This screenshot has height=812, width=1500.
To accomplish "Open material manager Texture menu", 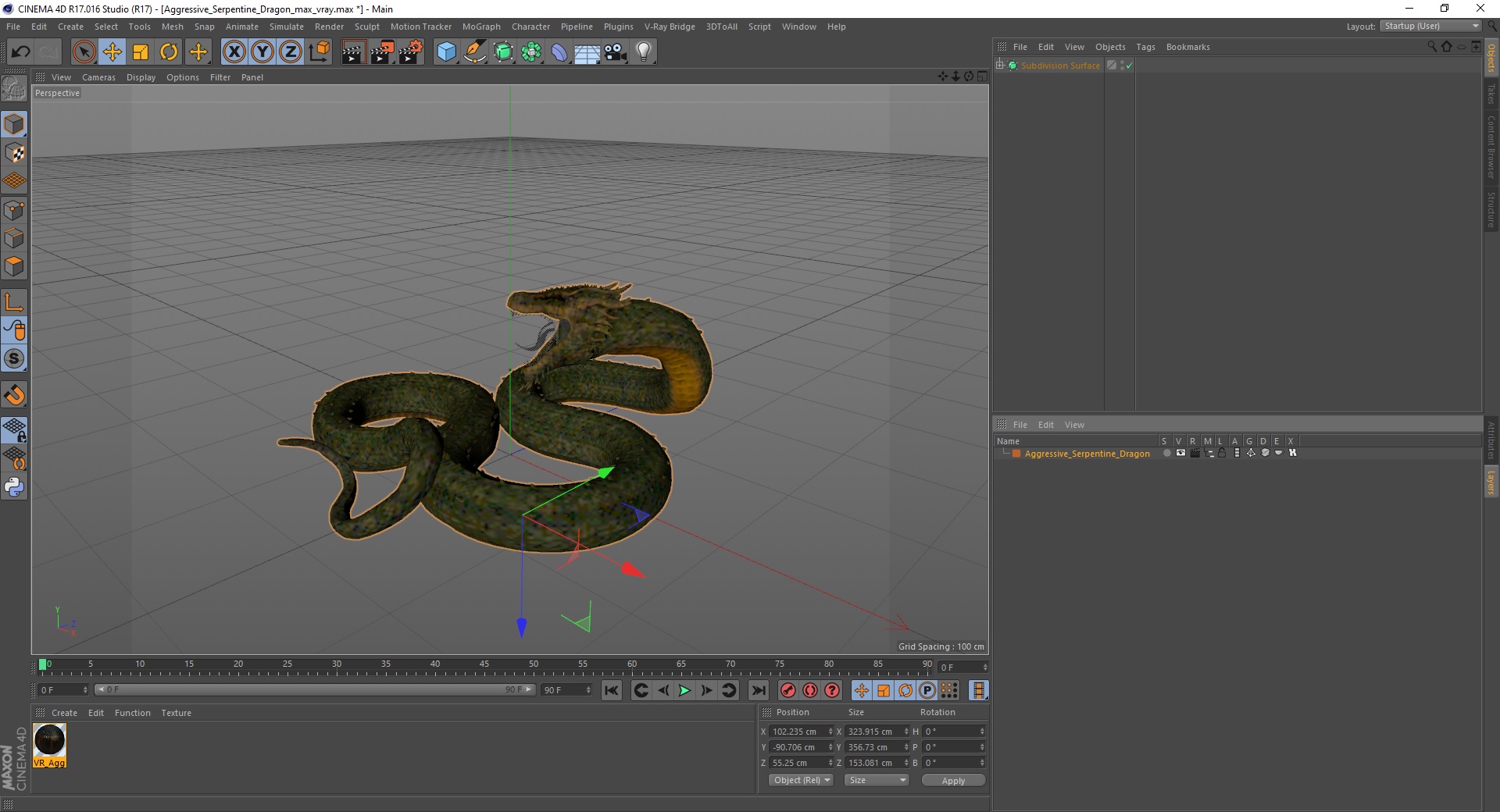I will click(x=176, y=713).
